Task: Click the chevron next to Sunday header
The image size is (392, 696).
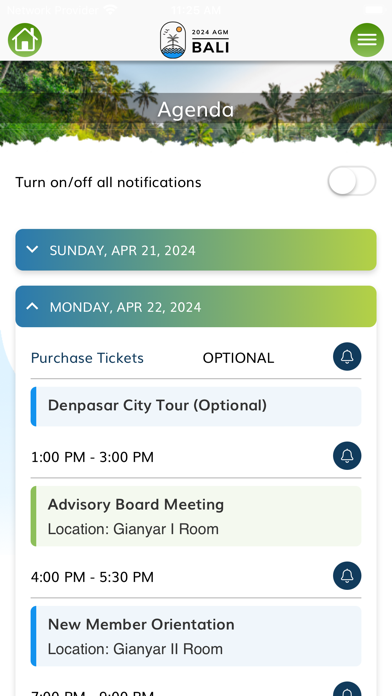Action: click(x=32, y=249)
